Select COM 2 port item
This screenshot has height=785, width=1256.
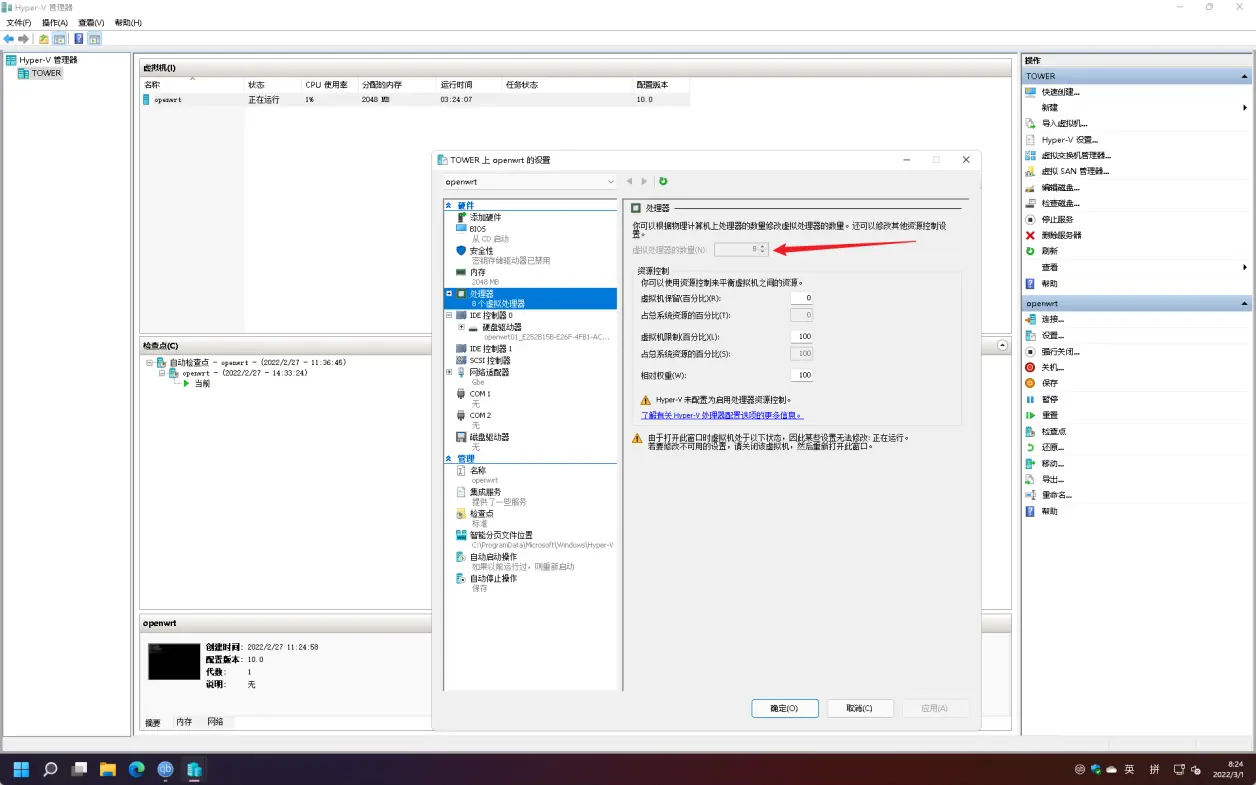click(x=480, y=415)
